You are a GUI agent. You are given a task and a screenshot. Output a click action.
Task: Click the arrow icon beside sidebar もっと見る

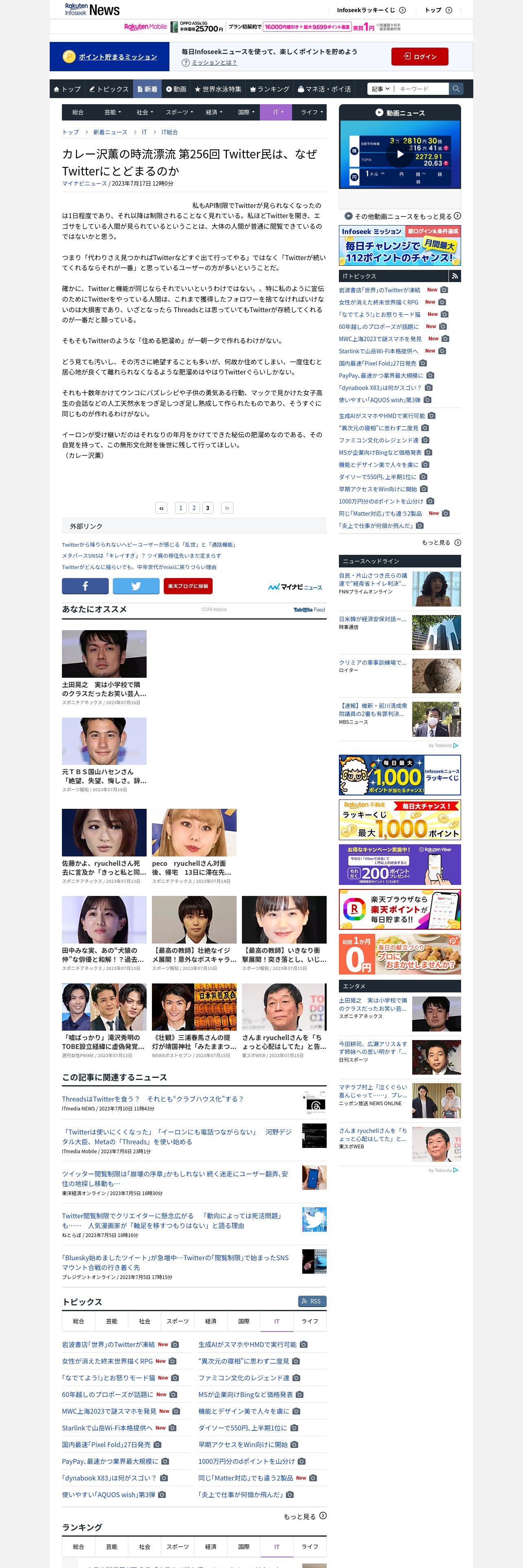click(x=457, y=542)
